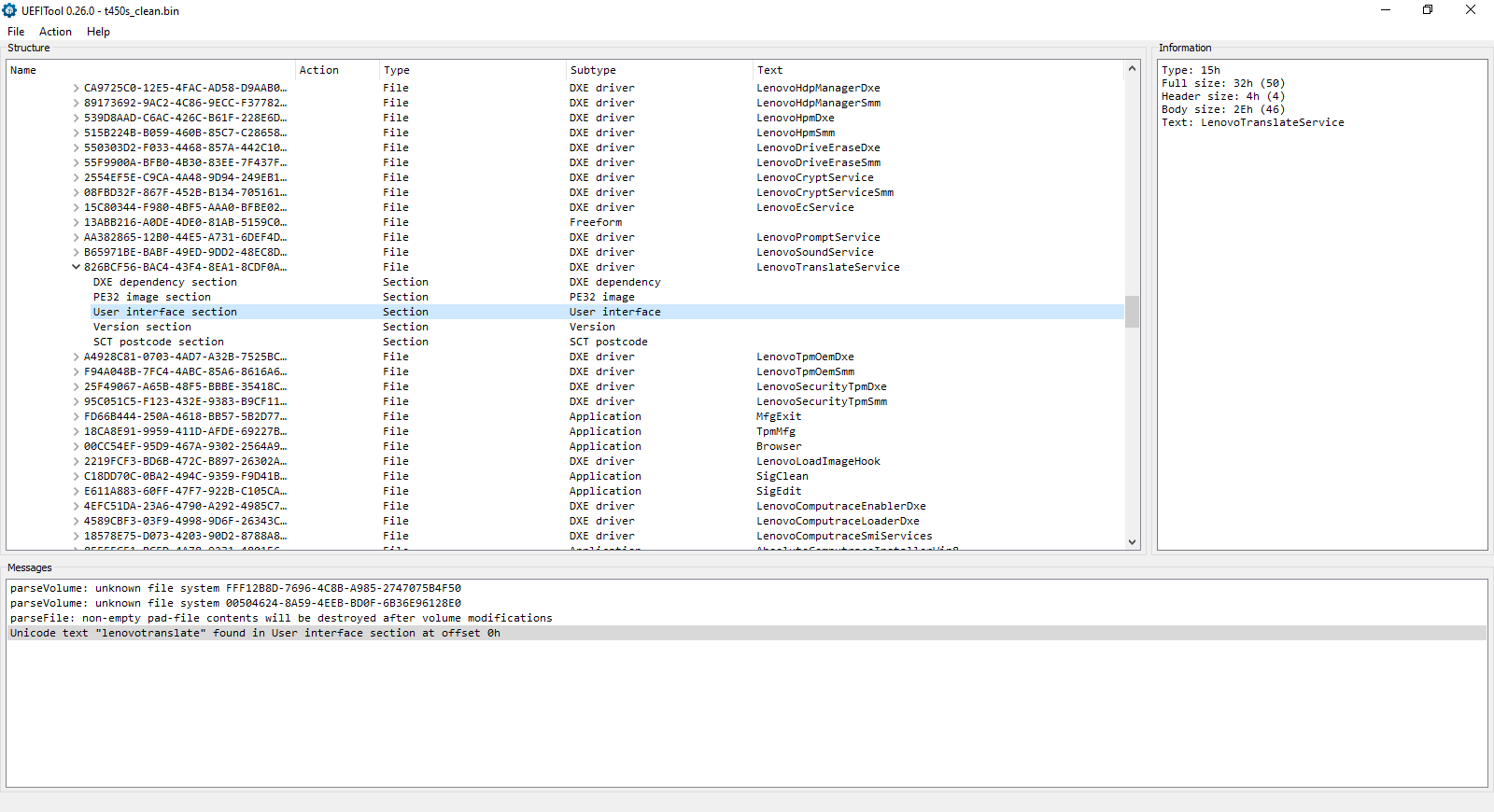Select the 95C051C5-F123-432E file row

pyautogui.click(x=565, y=401)
